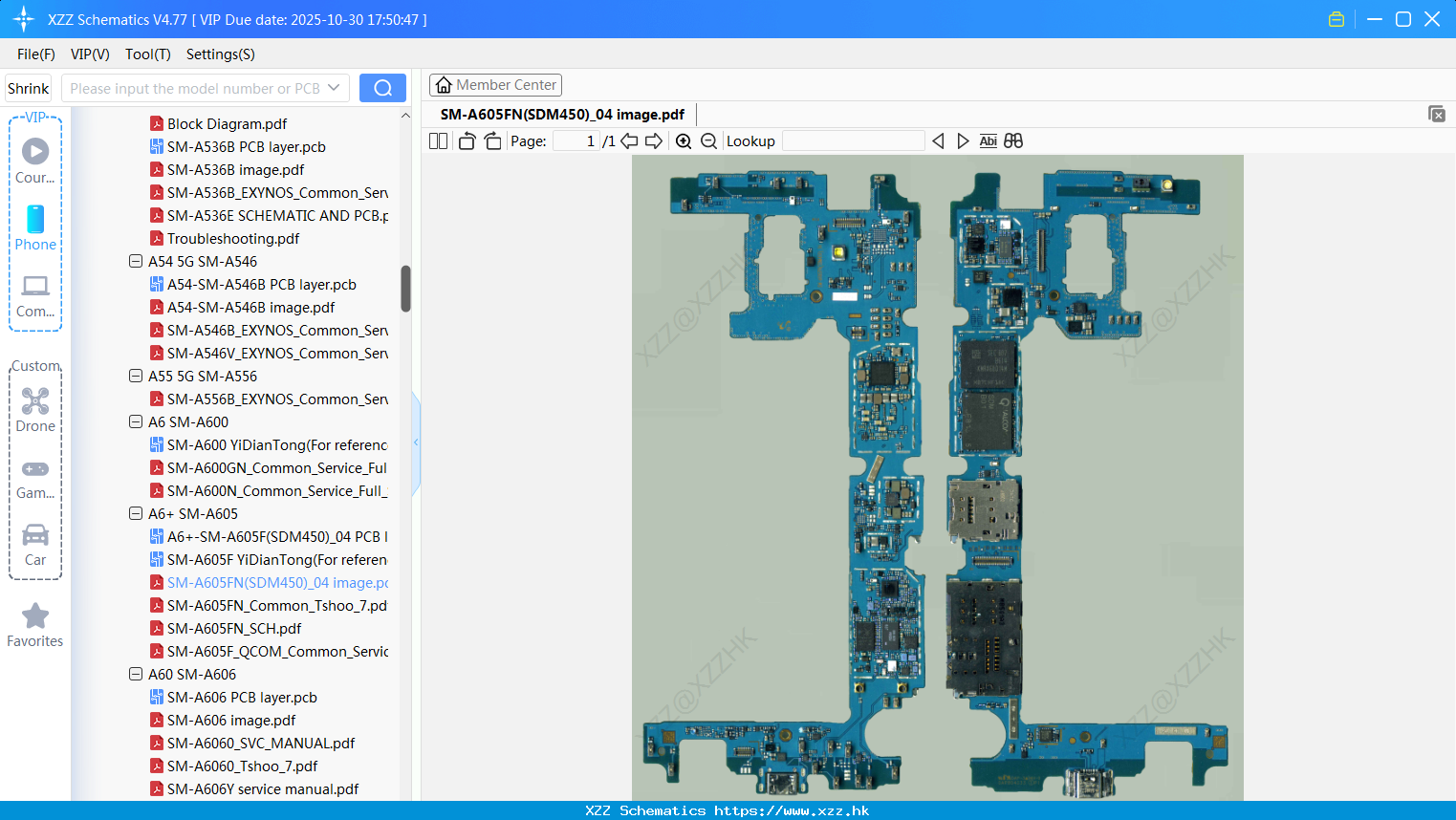Collapse the A54 5G SM-A546 folder
This screenshot has height=820, width=1456.
(x=136, y=261)
